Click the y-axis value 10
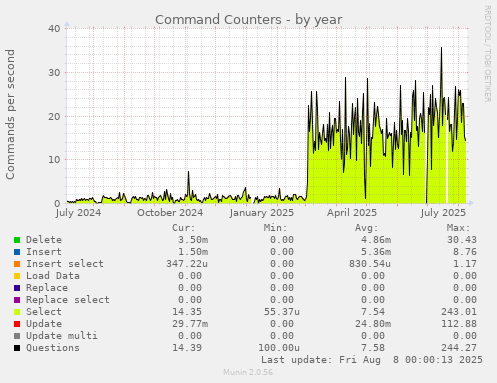497x383 pixels. tap(54, 160)
